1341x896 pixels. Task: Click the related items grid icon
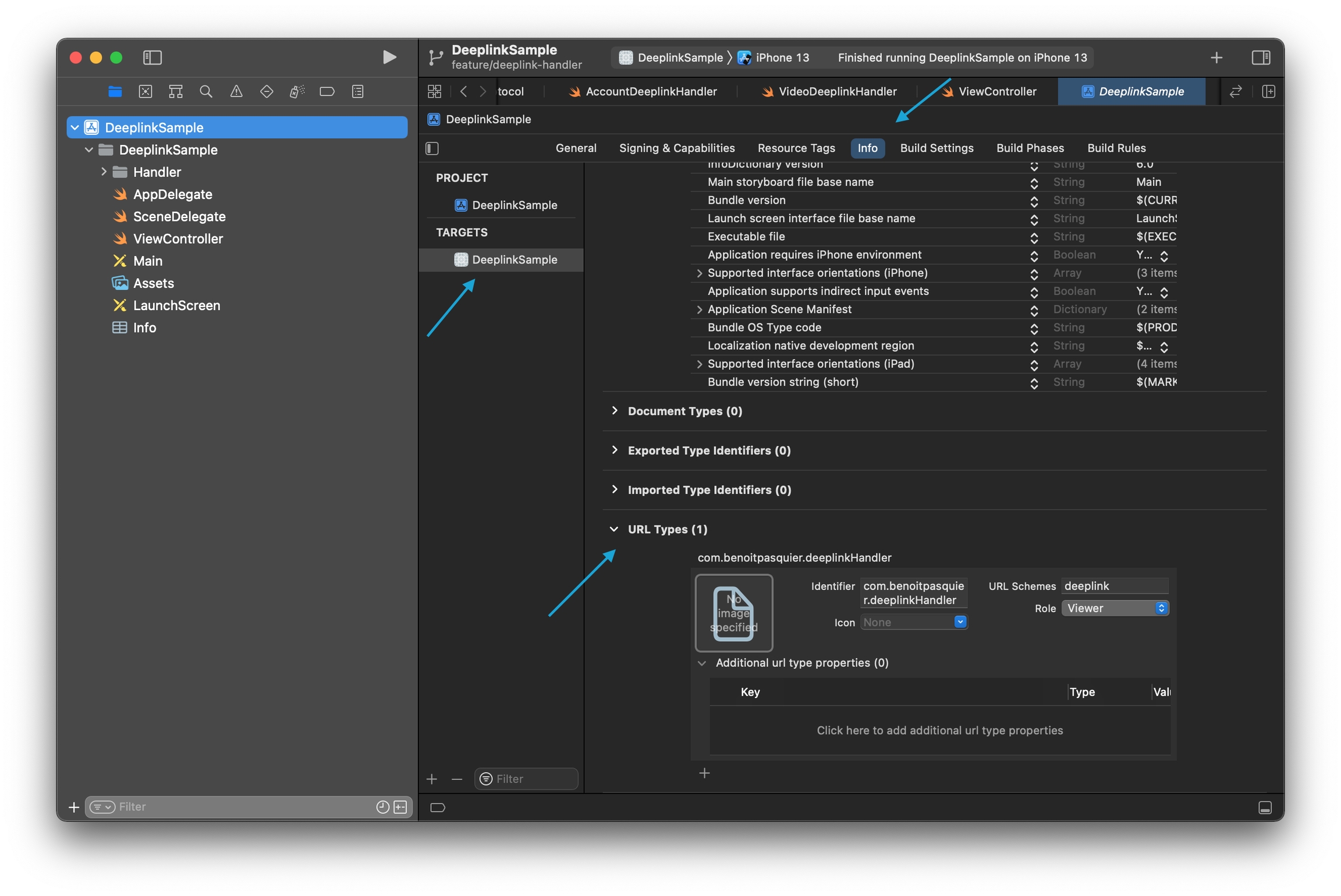(434, 91)
